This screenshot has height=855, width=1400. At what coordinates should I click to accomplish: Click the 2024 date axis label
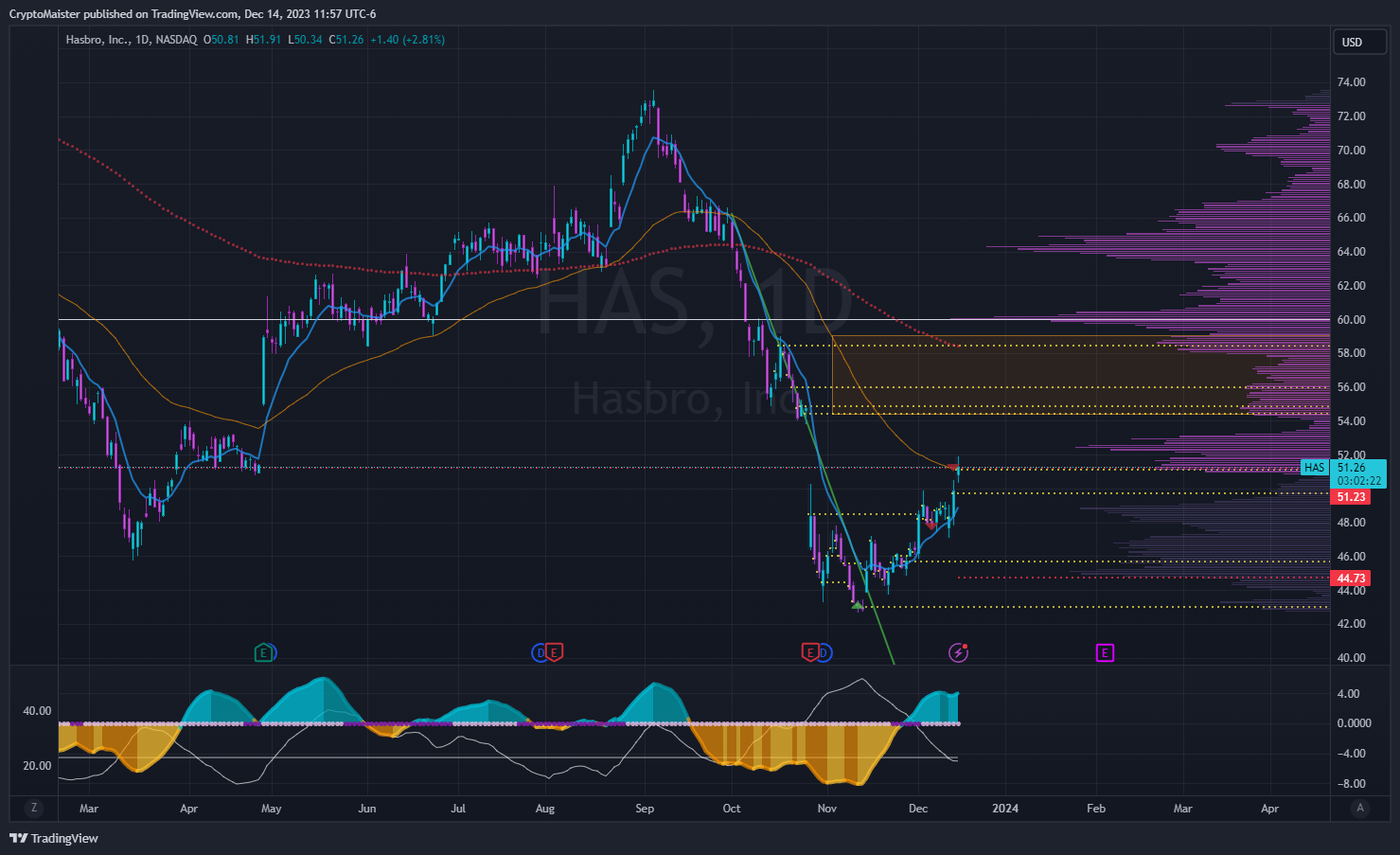1005,809
